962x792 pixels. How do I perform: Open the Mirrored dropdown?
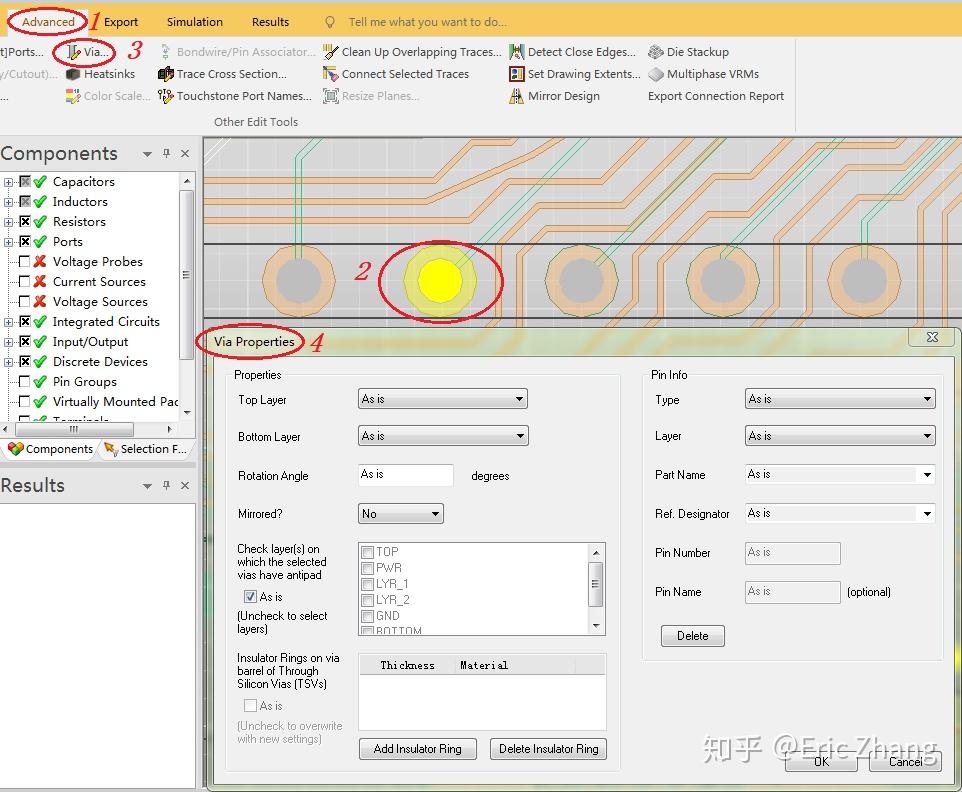(401, 514)
